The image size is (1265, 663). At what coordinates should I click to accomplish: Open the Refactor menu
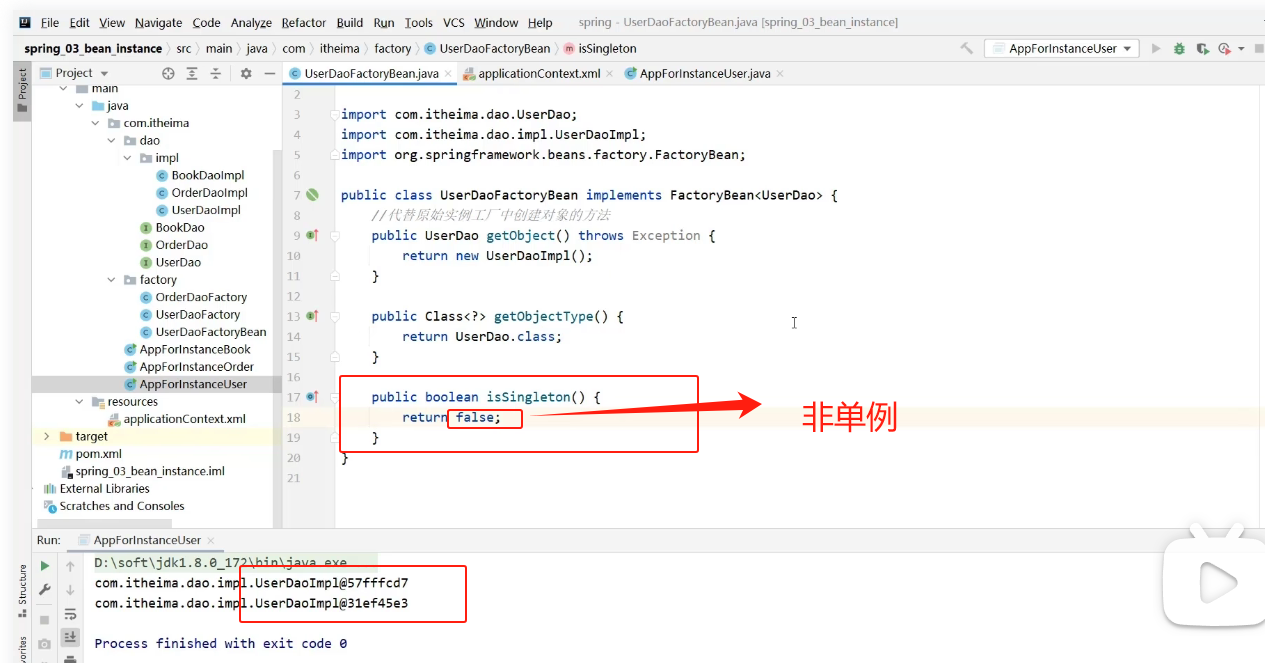point(304,22)
